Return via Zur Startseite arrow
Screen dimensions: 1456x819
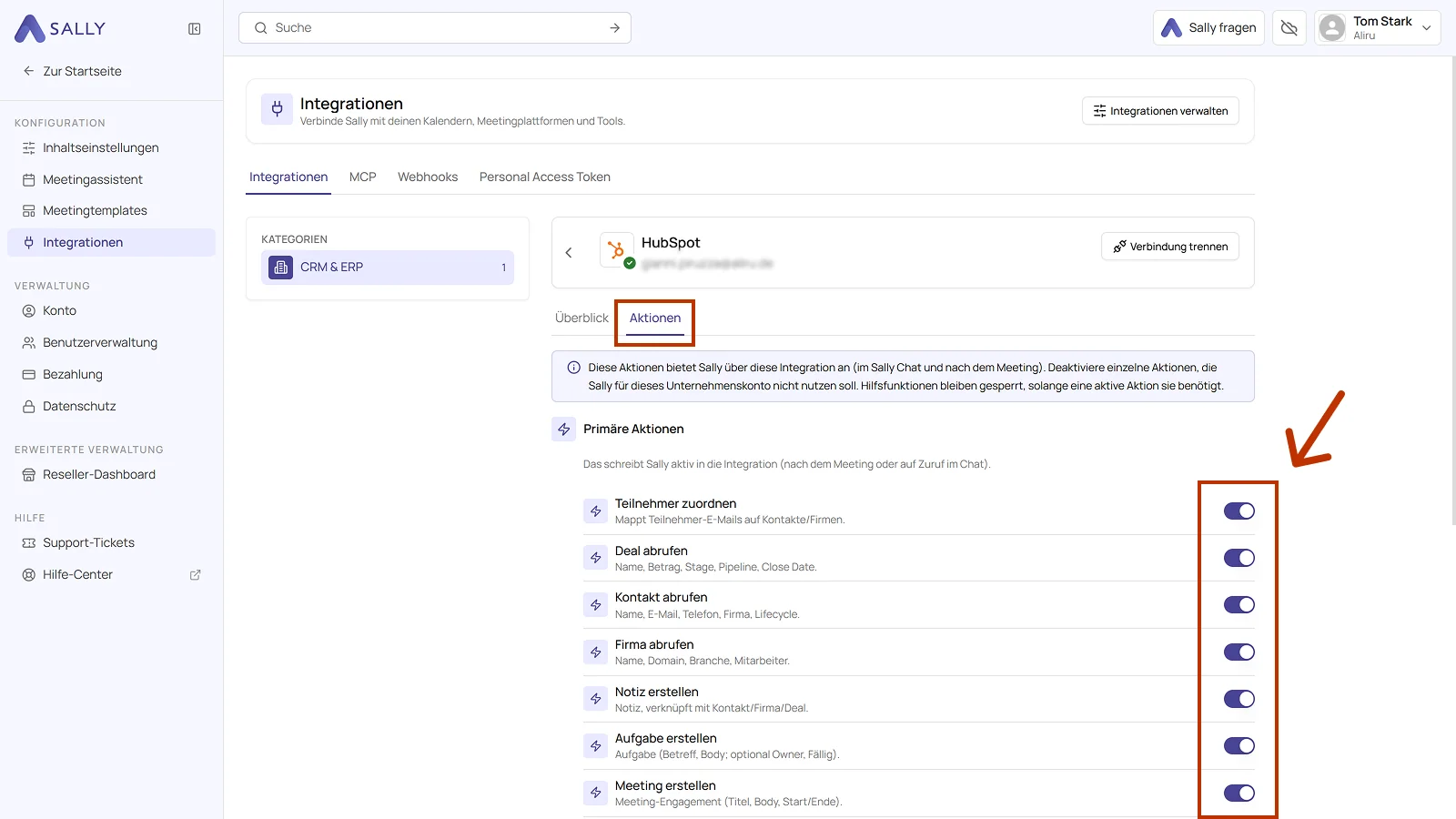tap(29, 71)
